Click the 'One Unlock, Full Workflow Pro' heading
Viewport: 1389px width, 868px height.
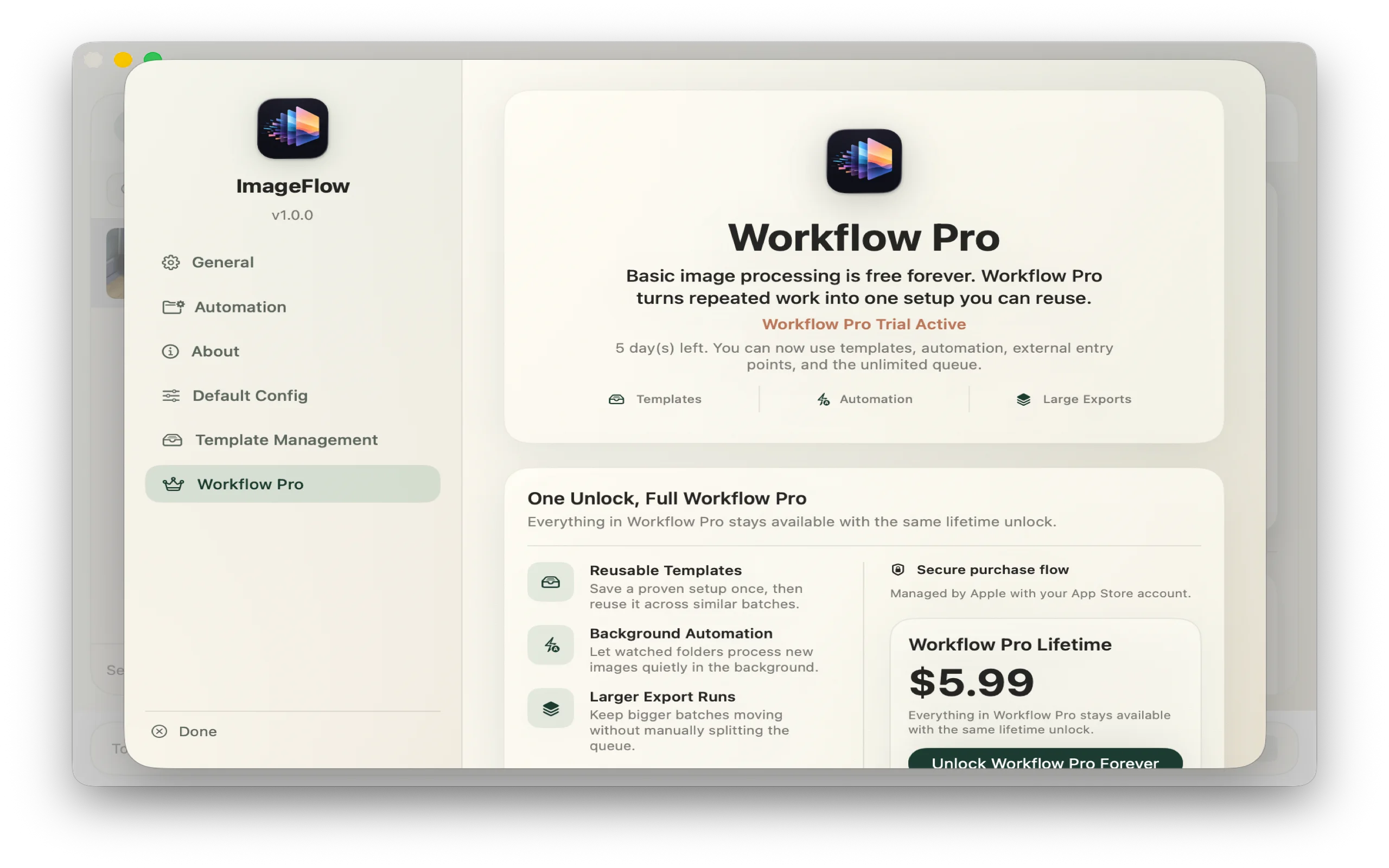point(667,499)
